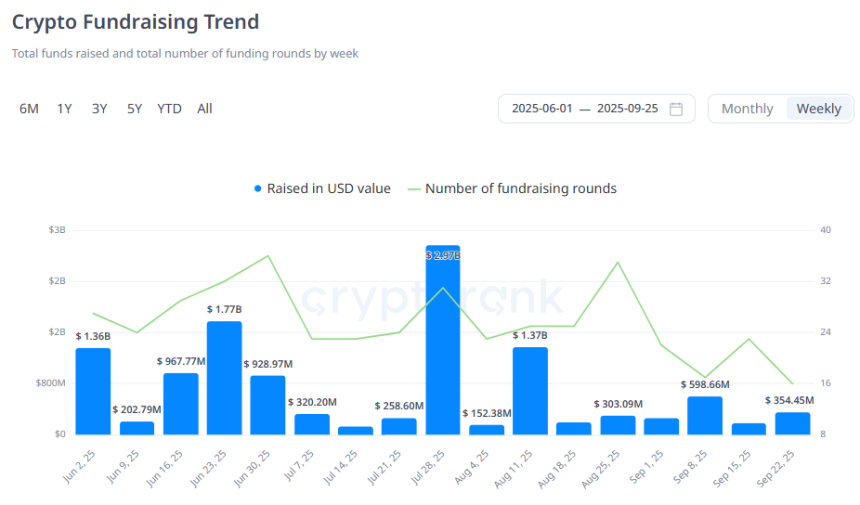Screen dimensions: 860x505
Task: Choose the 3Y time range
Action: pos(99,108)
